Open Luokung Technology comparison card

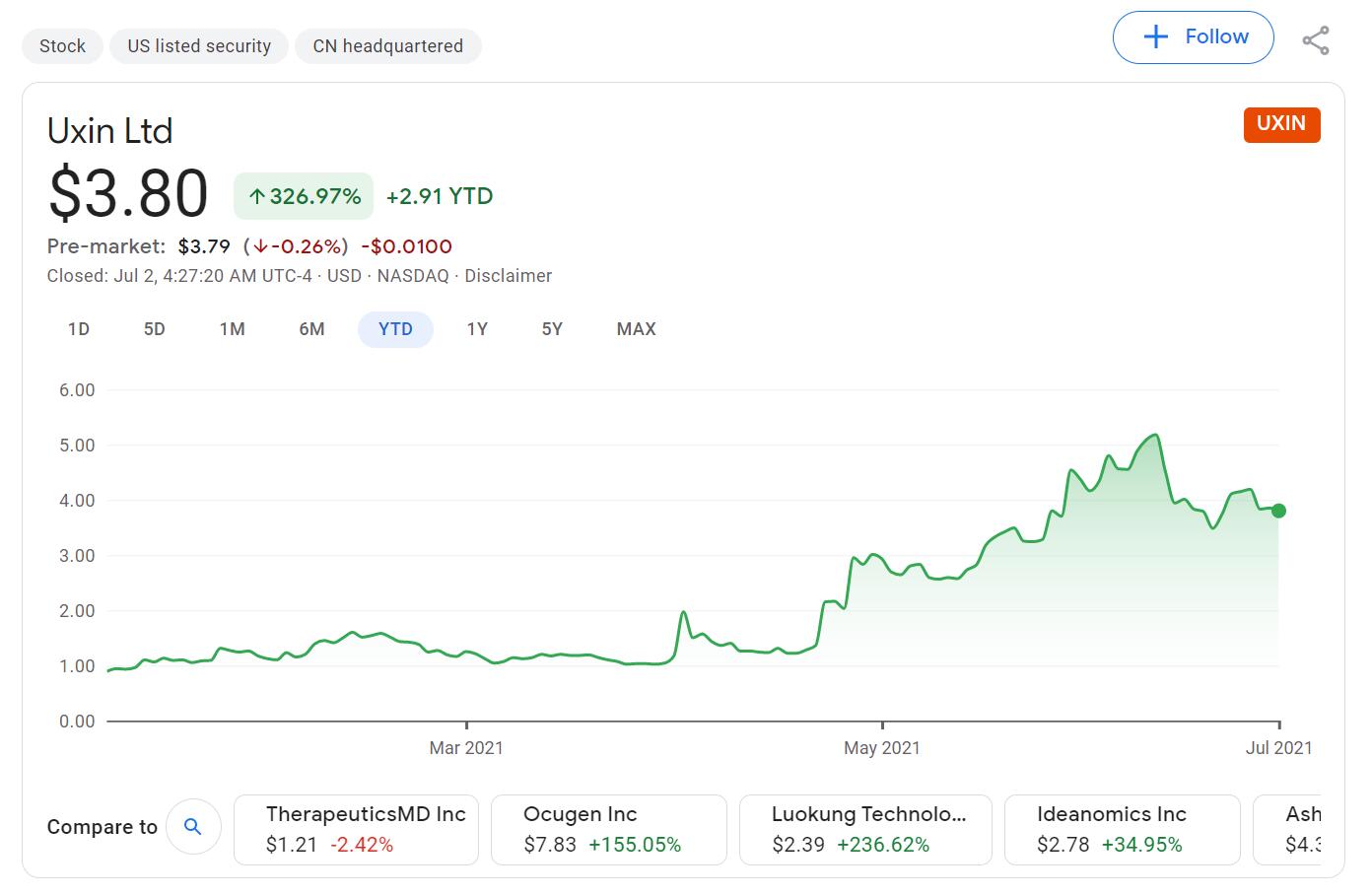pyautogui.click(x=865, y=830)
